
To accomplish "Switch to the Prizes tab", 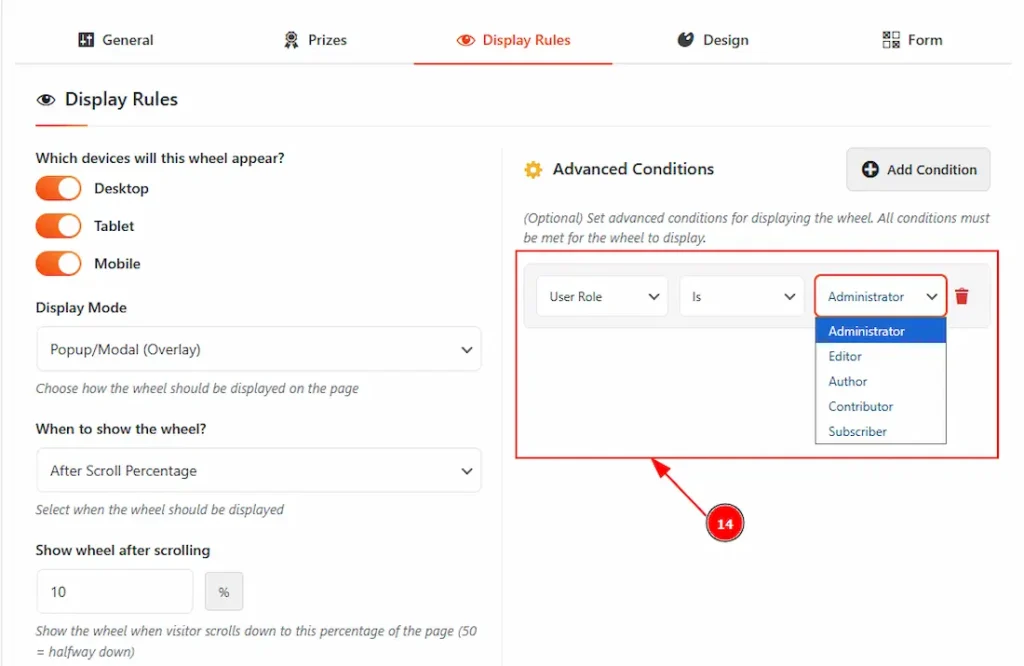I will [315, 40].
